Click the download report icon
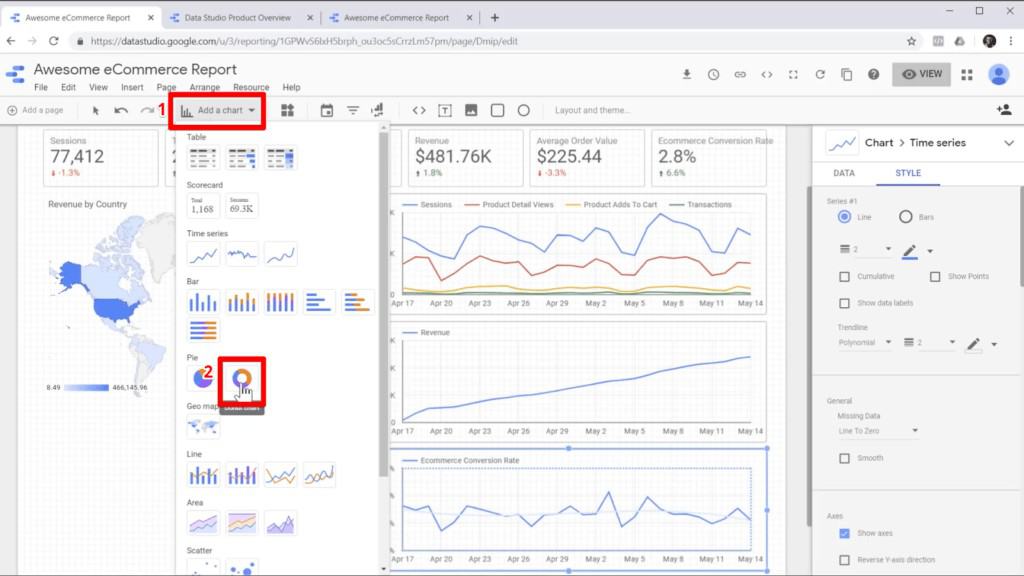Screen dimensions: 1024x576 pos(687,74)
